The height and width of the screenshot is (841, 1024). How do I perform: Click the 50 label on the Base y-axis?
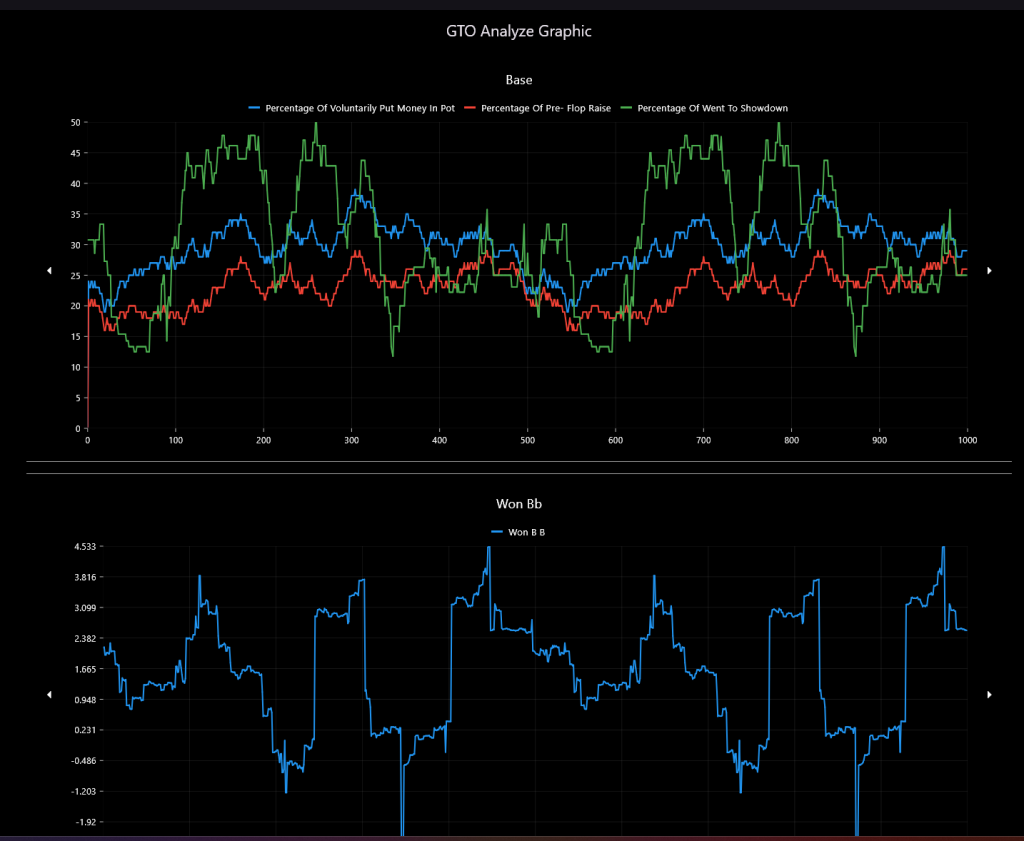[x=75, y=122]
